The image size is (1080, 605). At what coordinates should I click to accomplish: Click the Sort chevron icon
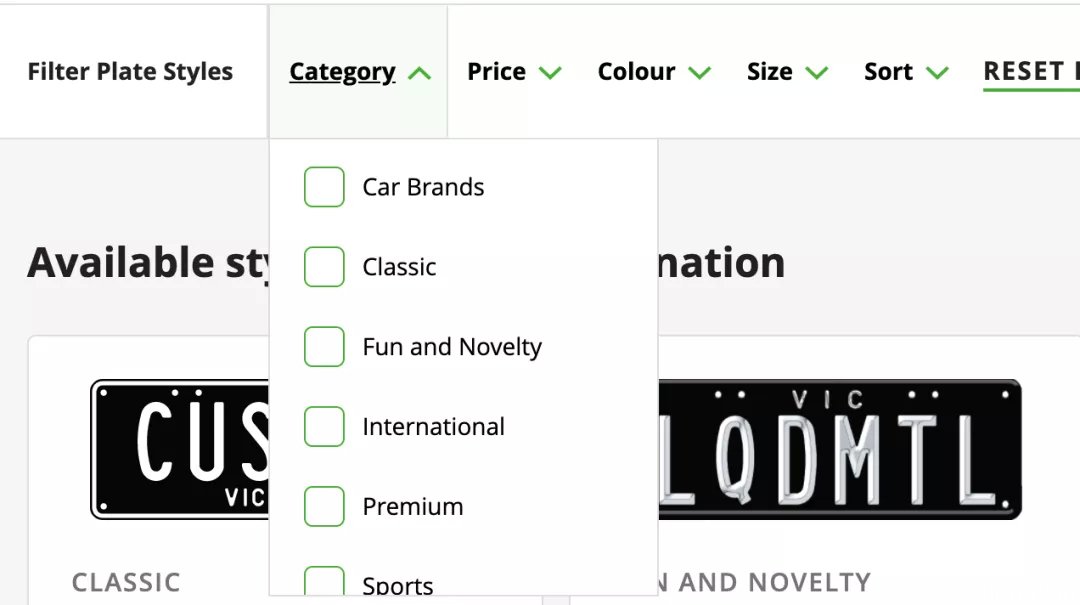point(937,72)
